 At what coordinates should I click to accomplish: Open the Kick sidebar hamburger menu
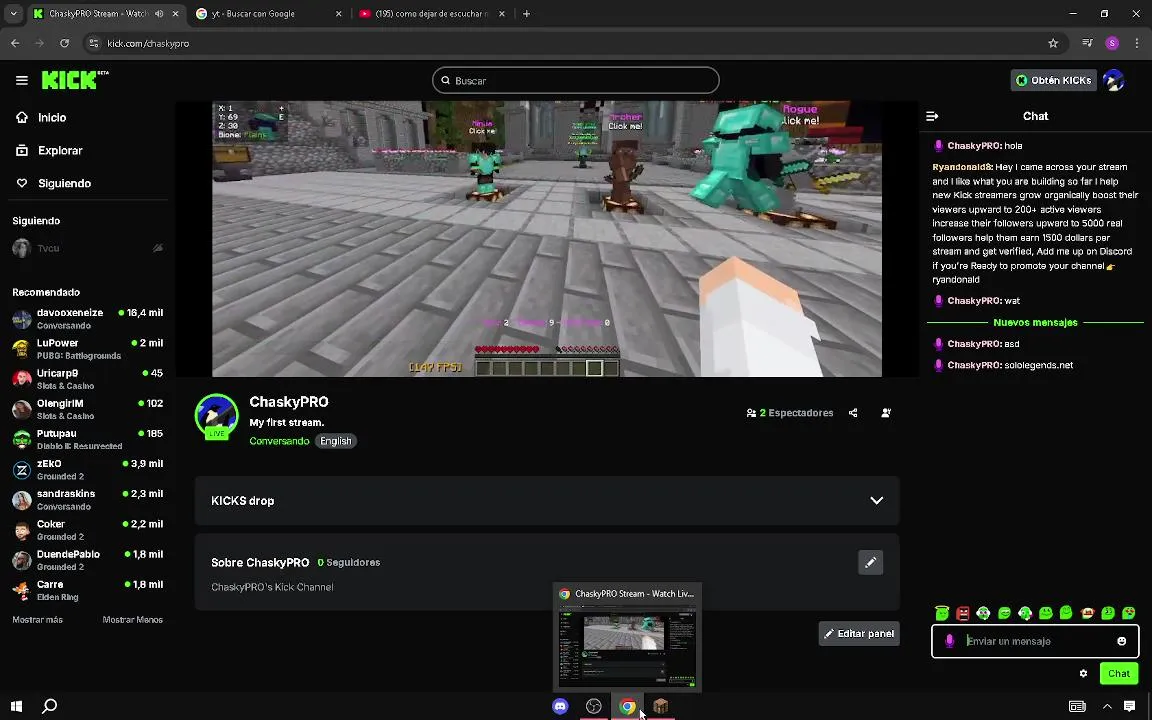(x=21, y=80)
